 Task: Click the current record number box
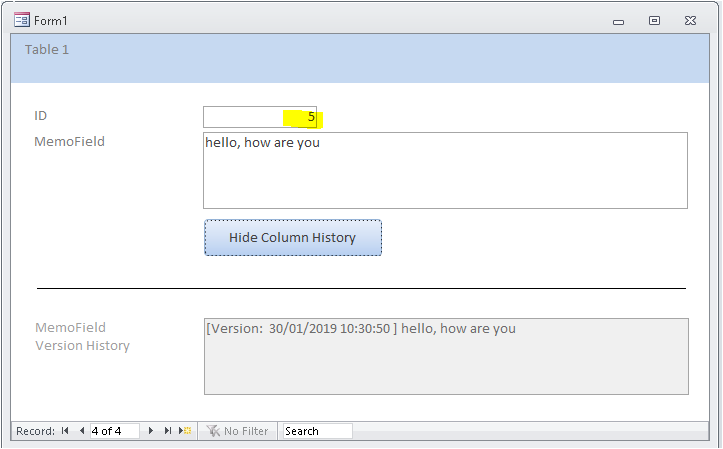coord(114,431)
